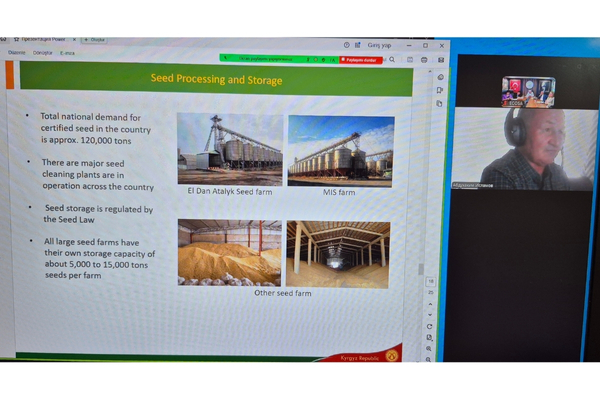Click the grain pile warehouse photo

230,252
